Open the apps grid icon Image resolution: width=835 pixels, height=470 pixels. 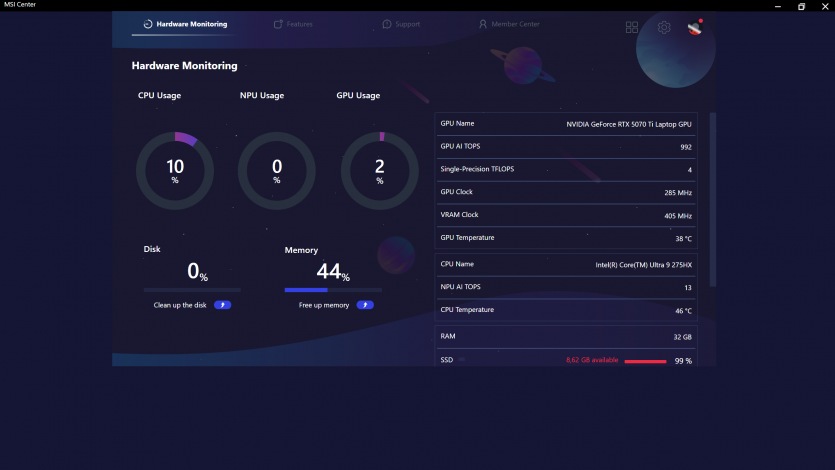click(632, 27)
